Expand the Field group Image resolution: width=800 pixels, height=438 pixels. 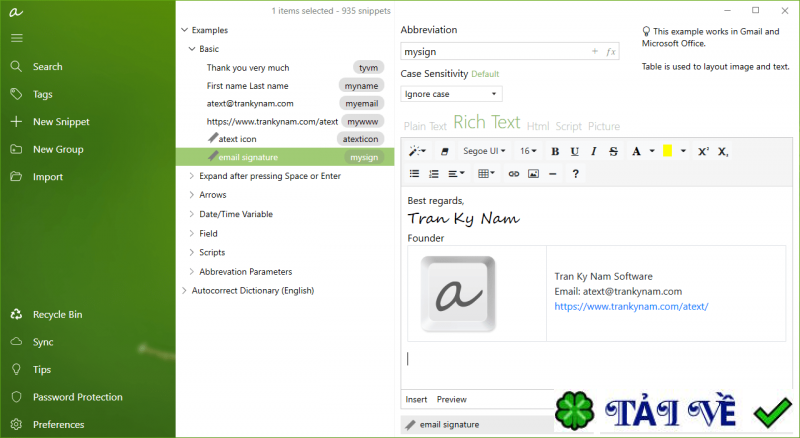pos(192,234)
